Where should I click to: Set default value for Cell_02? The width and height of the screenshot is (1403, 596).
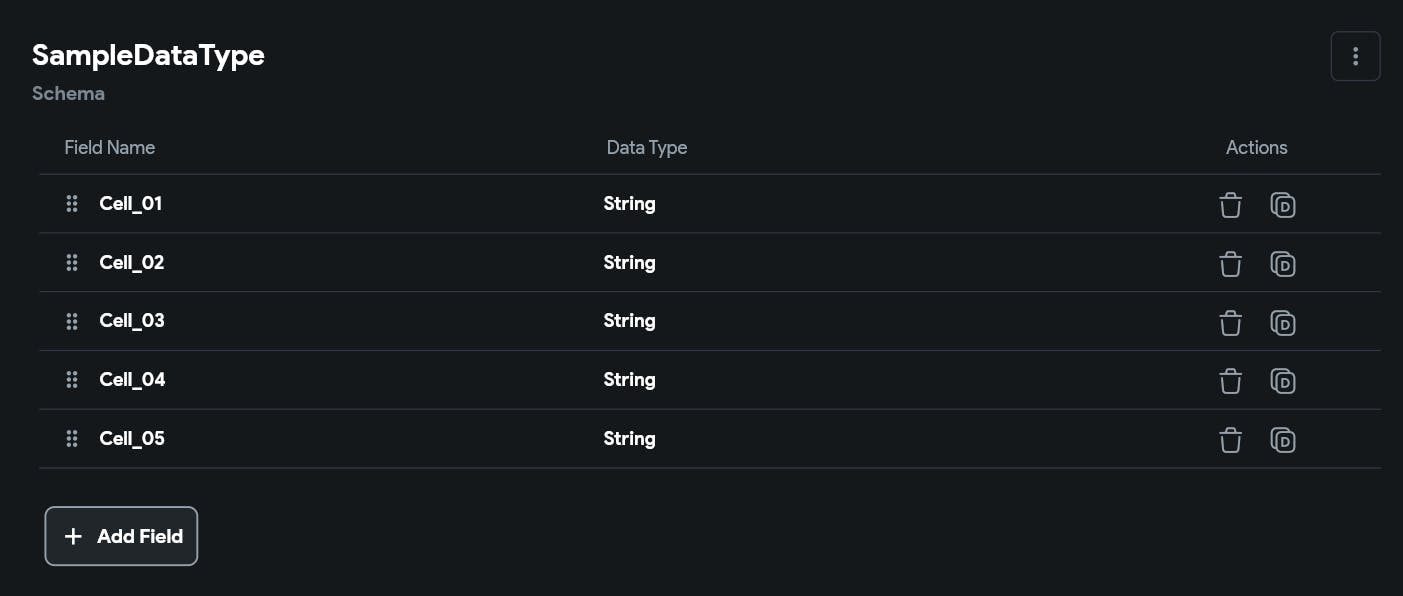click(1283, 264)
